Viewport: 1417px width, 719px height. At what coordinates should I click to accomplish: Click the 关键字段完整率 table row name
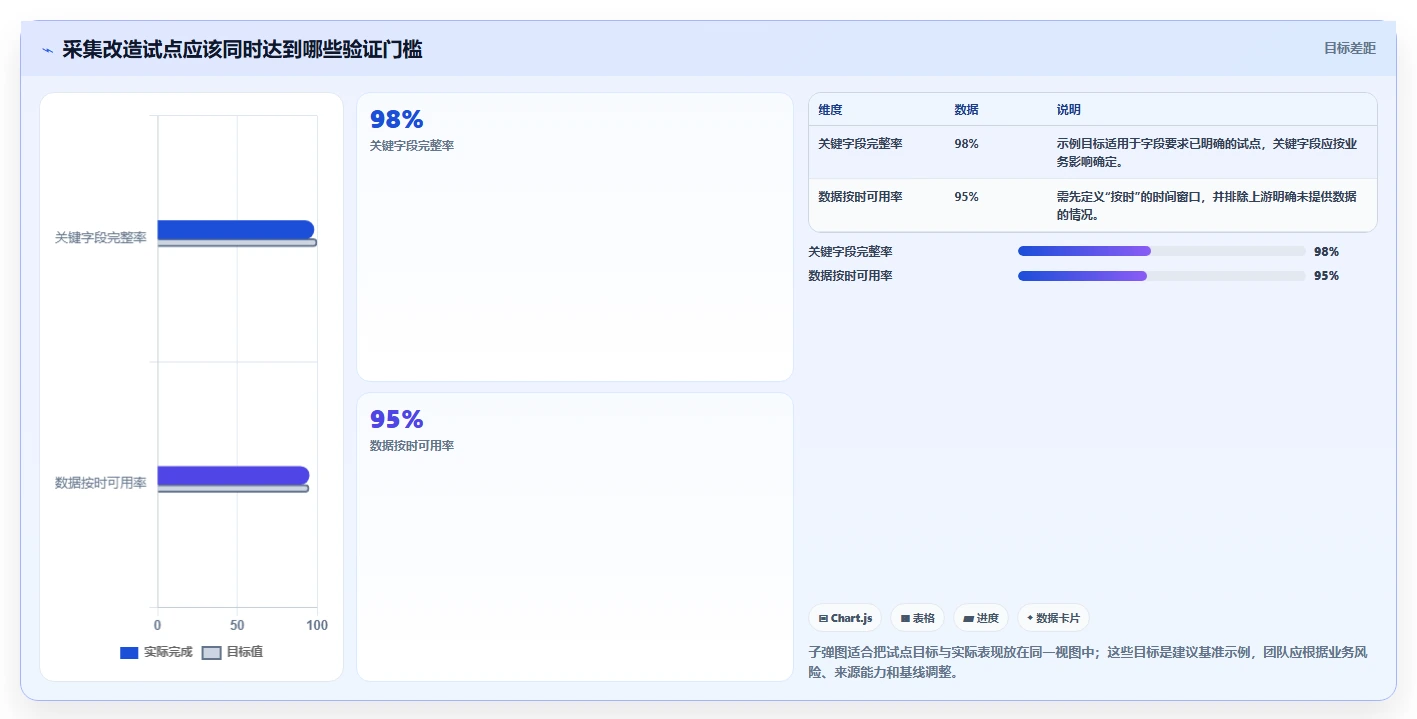point(860,144)
